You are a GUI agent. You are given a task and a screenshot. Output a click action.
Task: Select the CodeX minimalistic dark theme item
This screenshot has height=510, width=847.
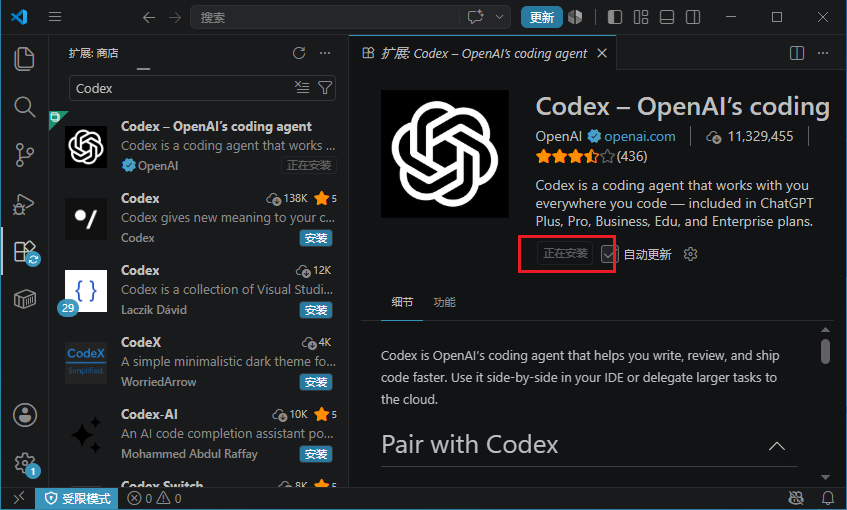click(x=199, y=362)
